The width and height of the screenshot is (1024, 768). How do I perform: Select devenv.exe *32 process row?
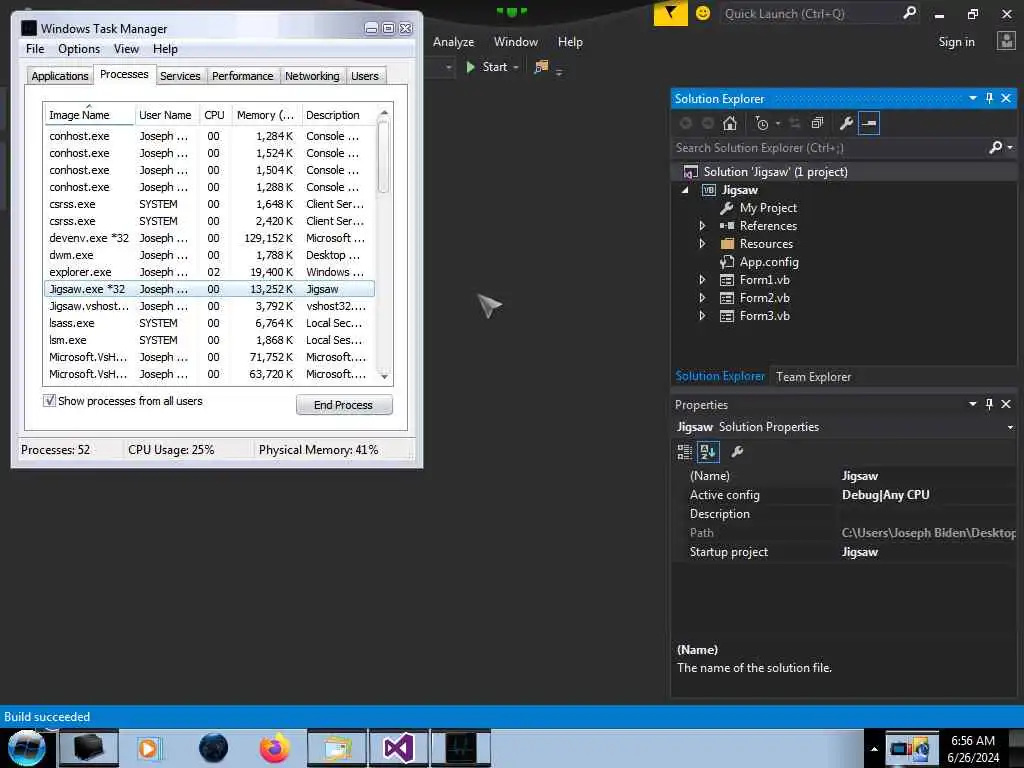click(x=209, y=238)
